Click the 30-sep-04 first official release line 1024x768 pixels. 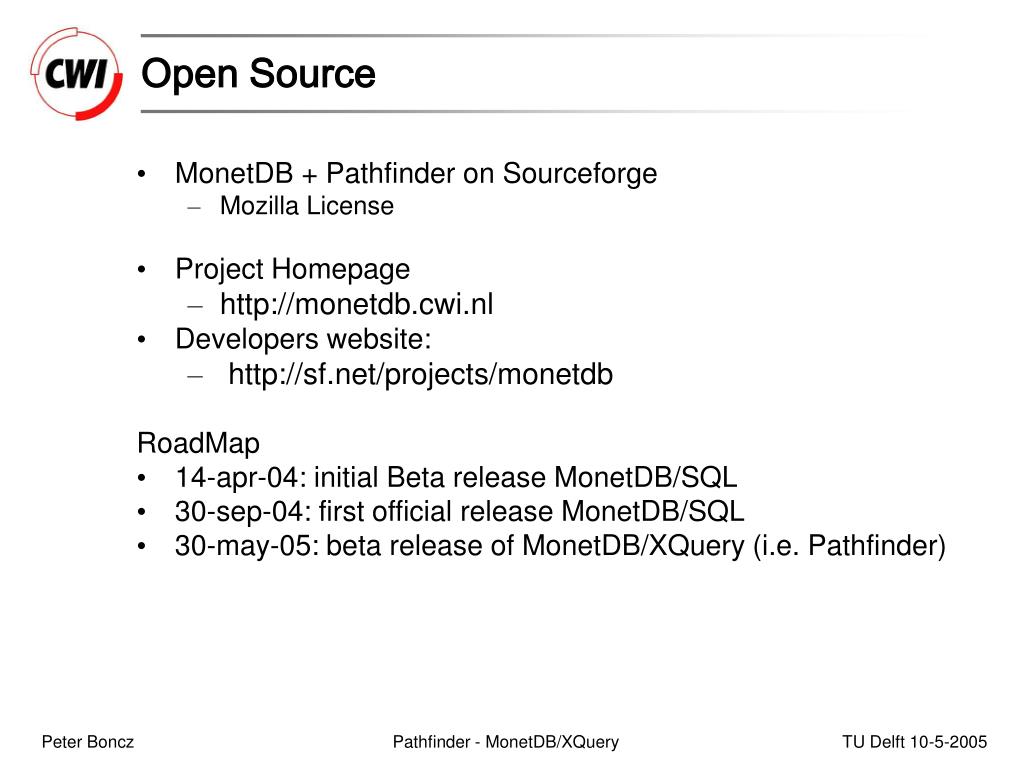tap(459, 511)
